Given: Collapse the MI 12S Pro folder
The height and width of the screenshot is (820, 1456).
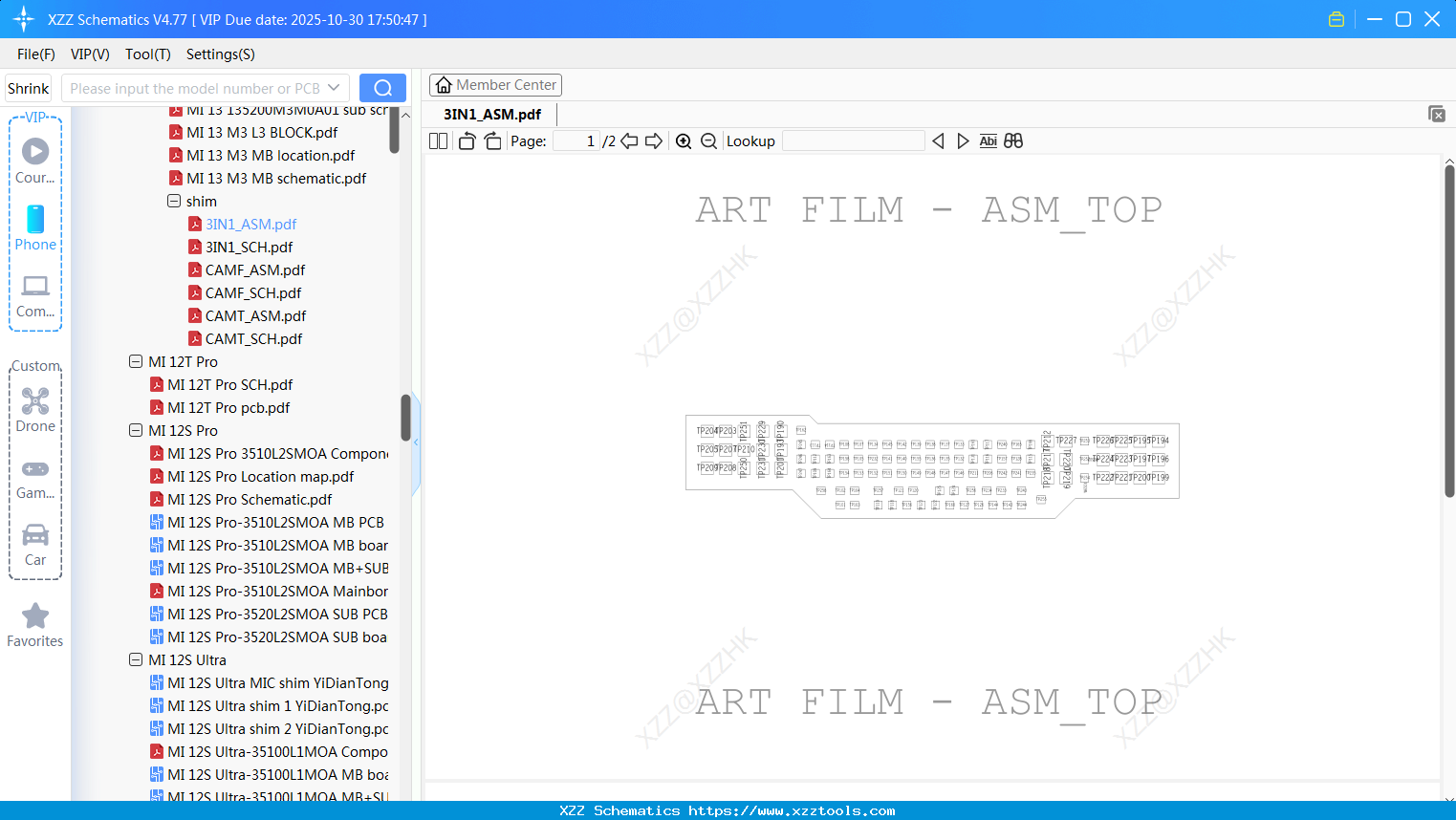Looking at the screenshot, I should pyautogui.click(x=136, y=430).
